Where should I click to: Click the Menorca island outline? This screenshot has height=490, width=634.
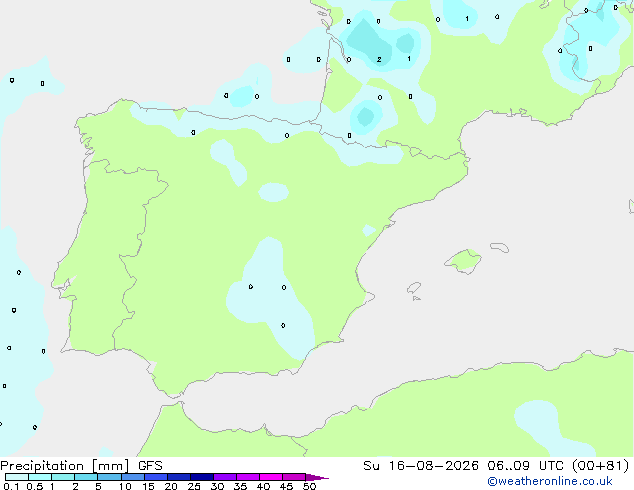point(500,247)
